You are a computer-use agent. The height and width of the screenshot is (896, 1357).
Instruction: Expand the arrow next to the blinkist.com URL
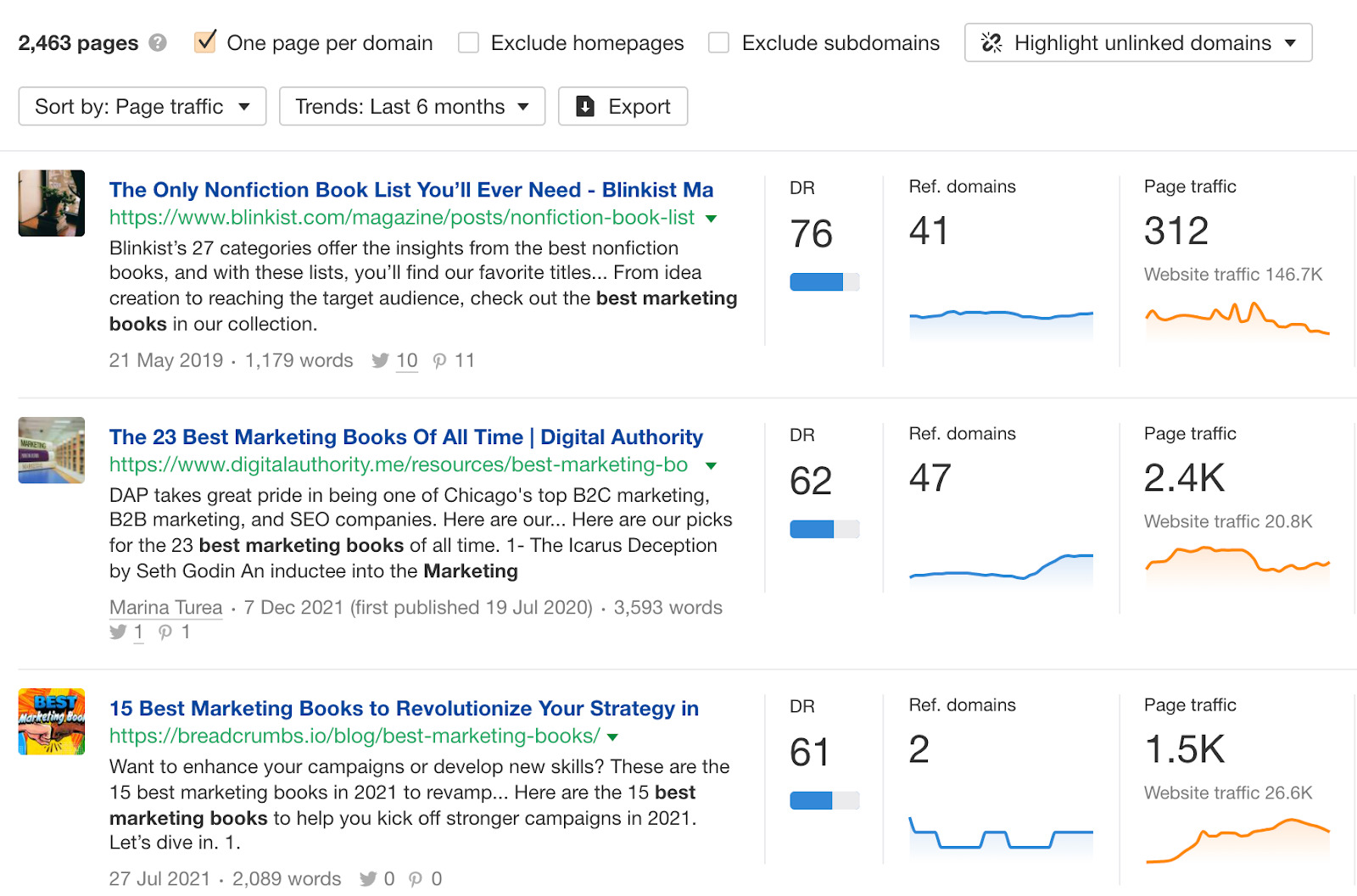711,219
